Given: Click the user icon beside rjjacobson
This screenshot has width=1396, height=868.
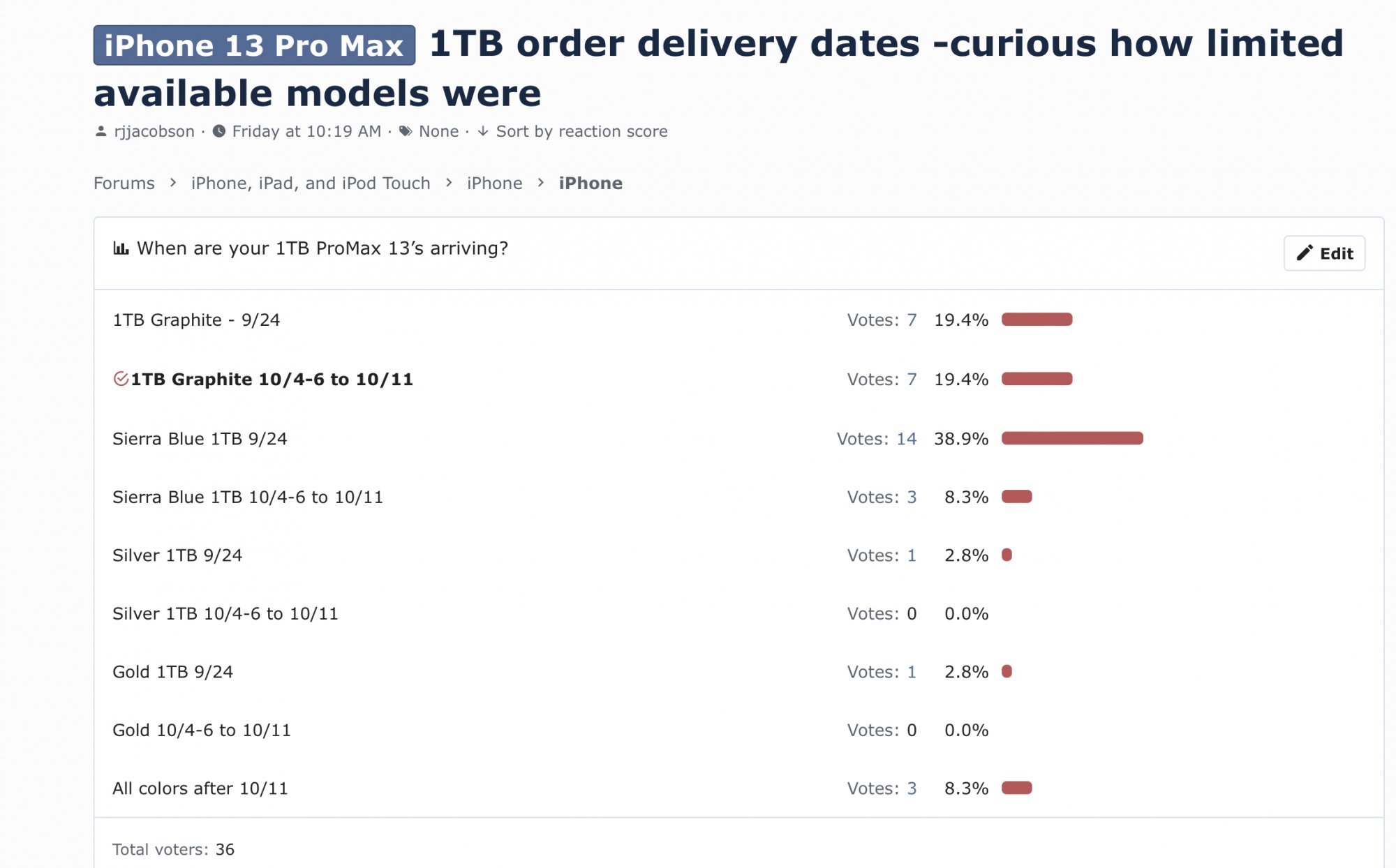Looking at the screenshot, I should point(101,131).
